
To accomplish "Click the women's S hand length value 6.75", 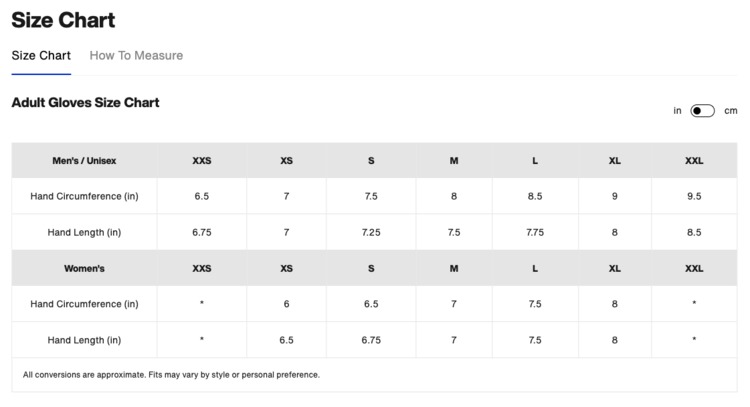I will coord(371,341).
